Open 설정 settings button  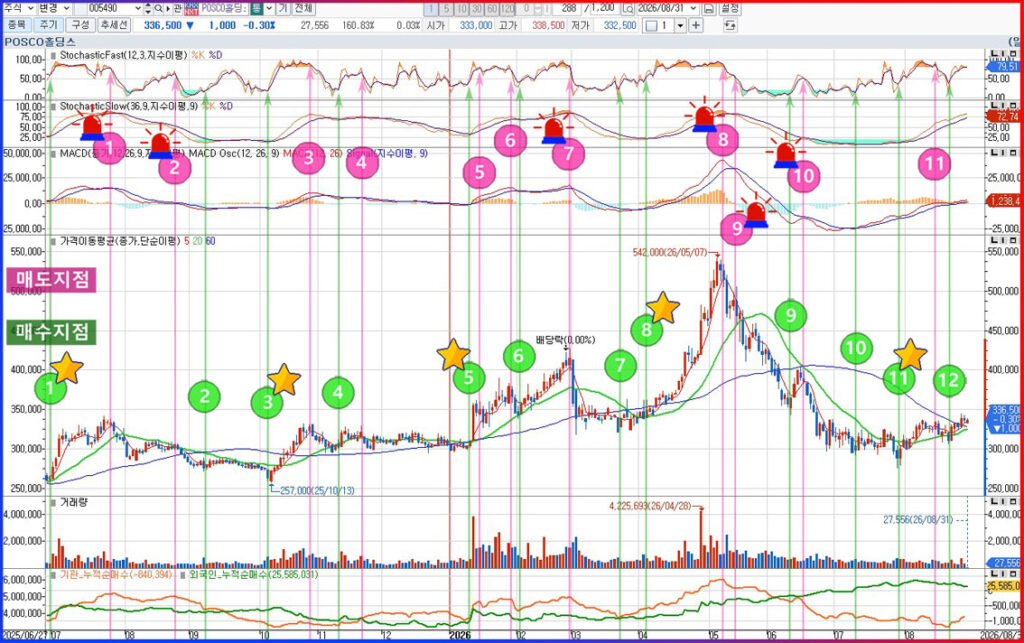pos(729,8)
